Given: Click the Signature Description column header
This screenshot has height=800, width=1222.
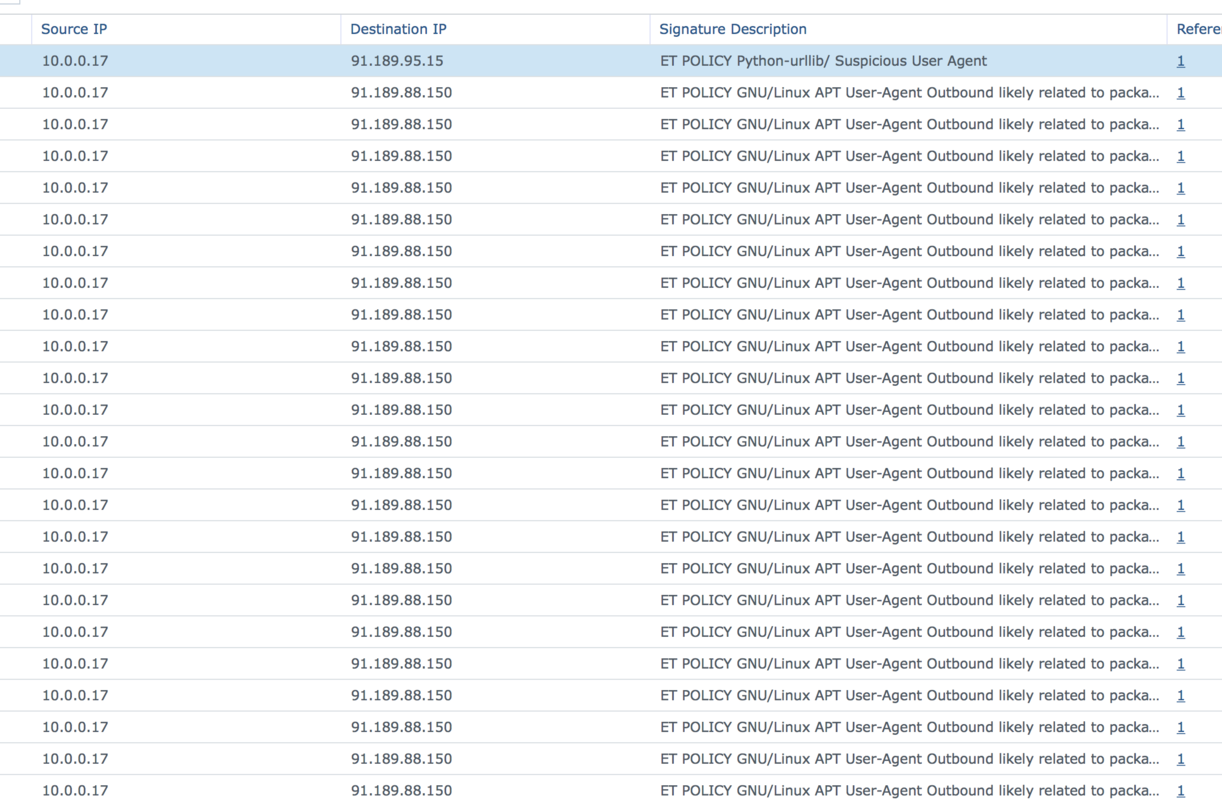Looking at the screenshot, I should coord(733,29).
